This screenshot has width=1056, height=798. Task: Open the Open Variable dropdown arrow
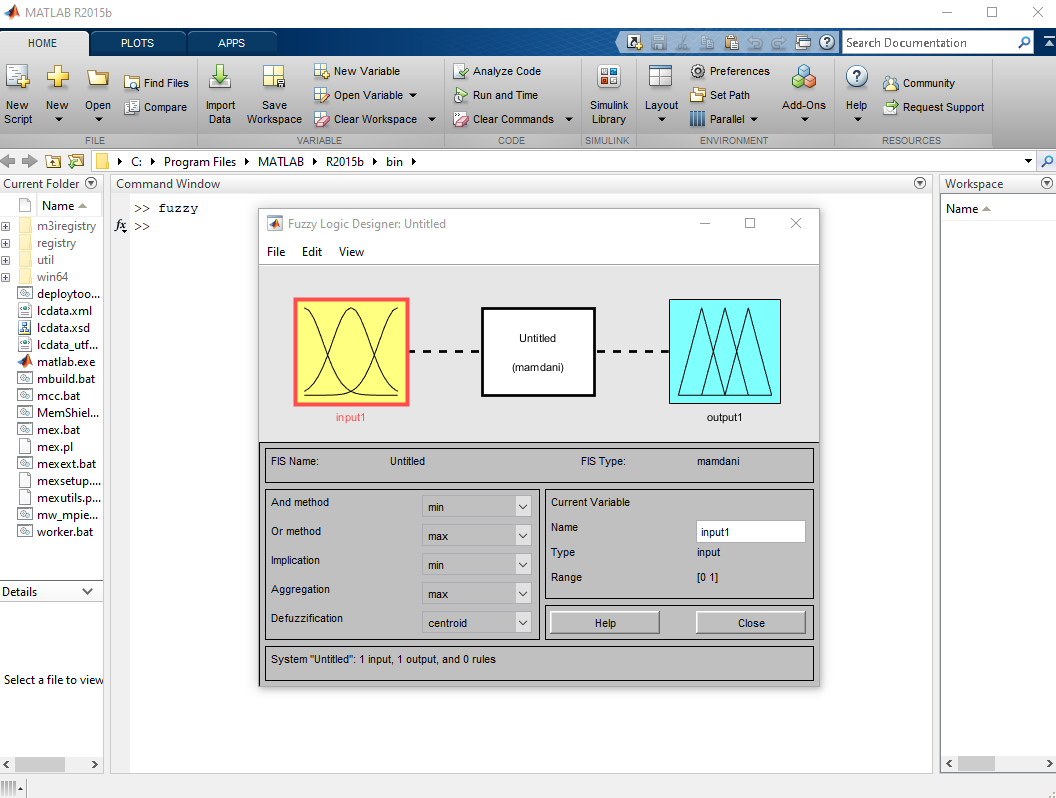[413, 95]
